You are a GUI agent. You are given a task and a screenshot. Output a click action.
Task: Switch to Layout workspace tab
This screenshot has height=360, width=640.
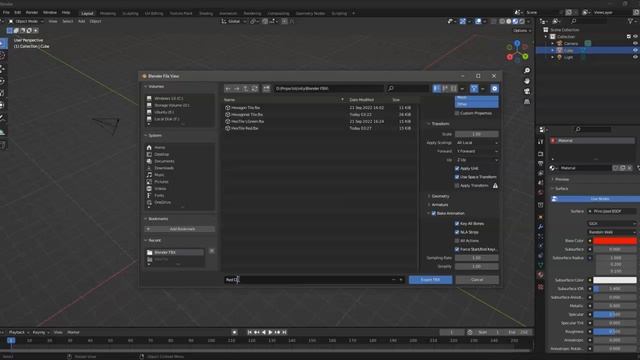coord(87,13)
